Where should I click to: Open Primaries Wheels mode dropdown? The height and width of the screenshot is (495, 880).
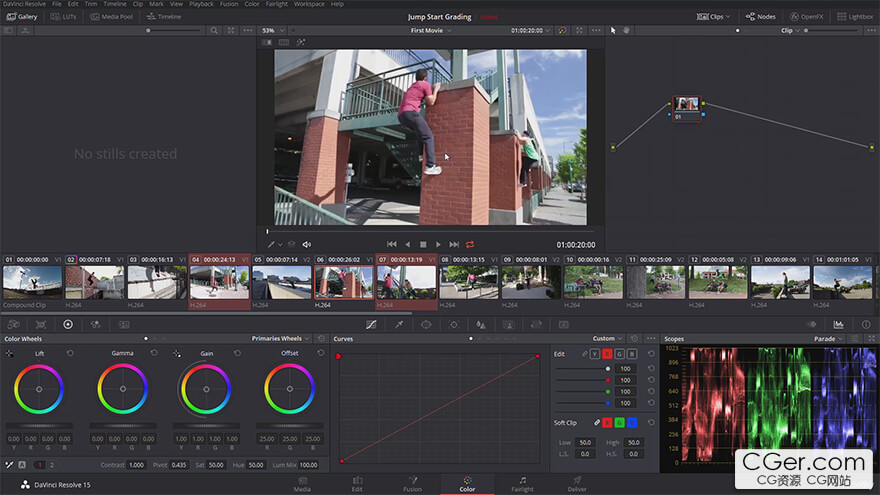[x=280, y=338]
